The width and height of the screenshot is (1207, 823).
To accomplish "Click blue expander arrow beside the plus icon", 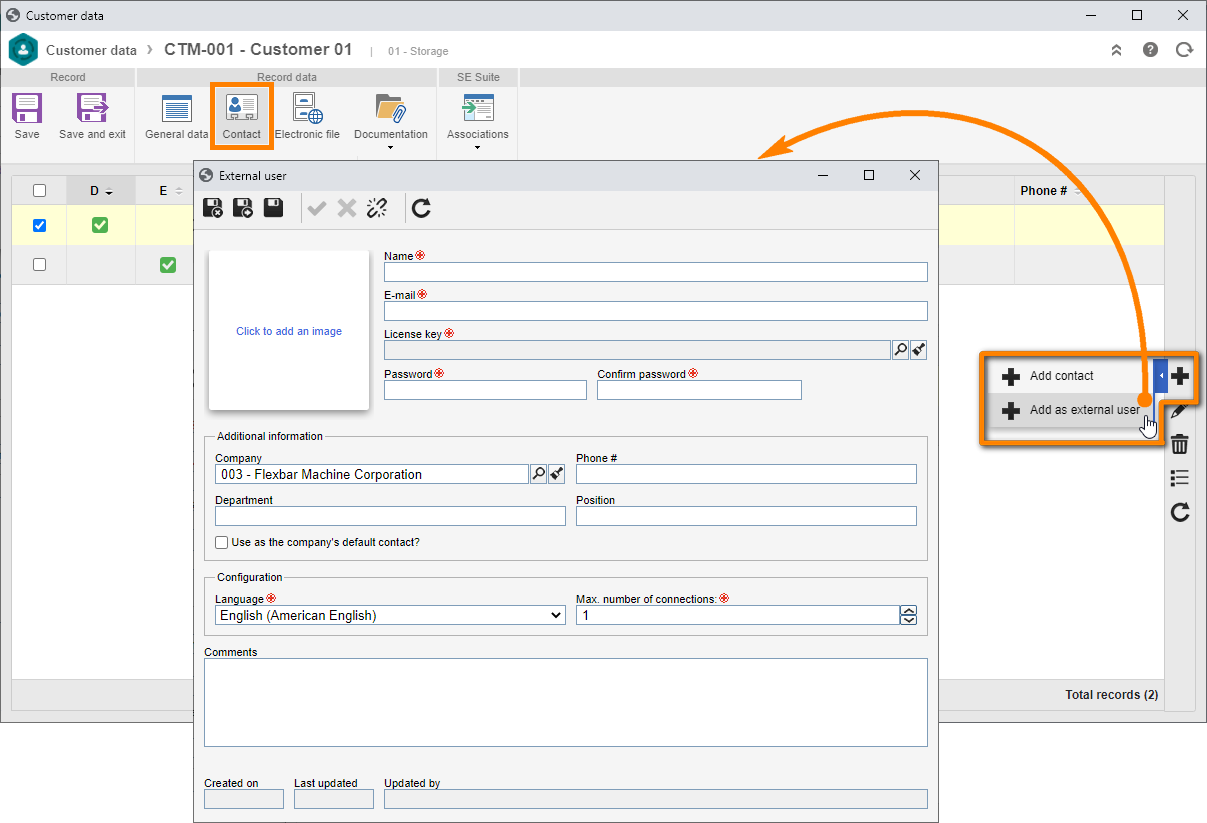I will [x=1160, y=376].
